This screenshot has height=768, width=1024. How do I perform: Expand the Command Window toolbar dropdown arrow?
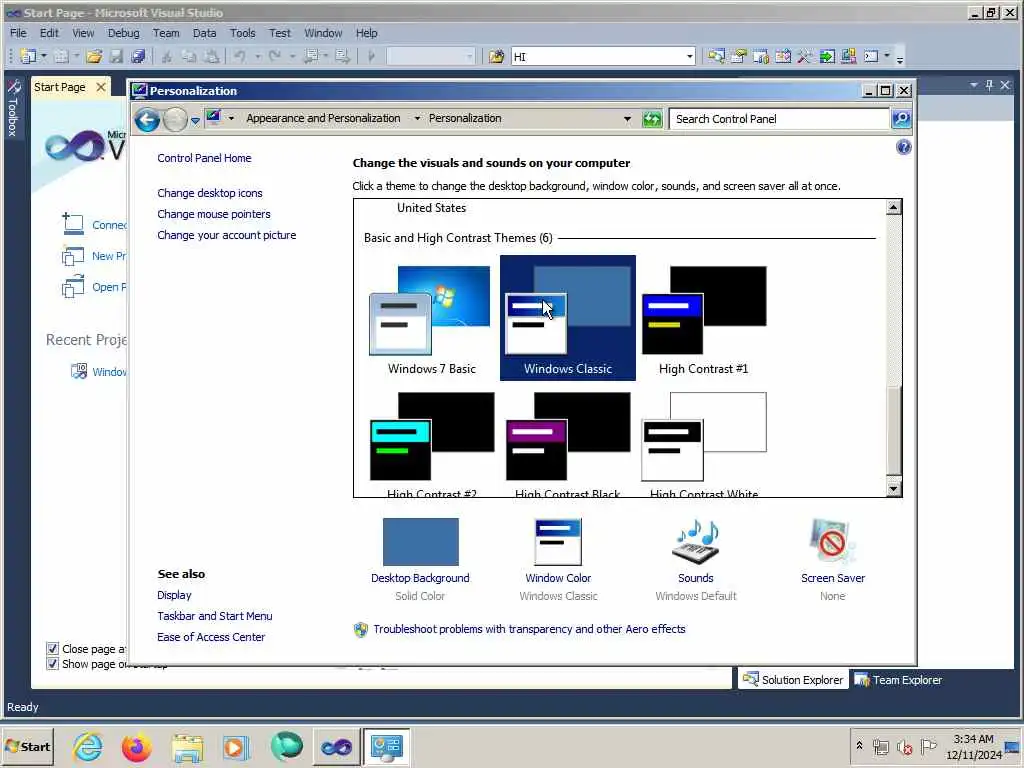[x=886, y=56]
